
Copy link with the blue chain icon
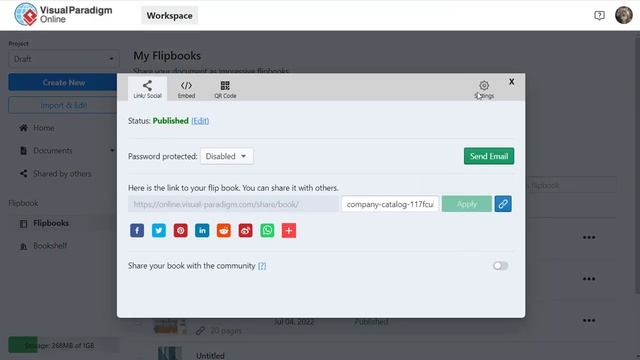tap(503, 204)
